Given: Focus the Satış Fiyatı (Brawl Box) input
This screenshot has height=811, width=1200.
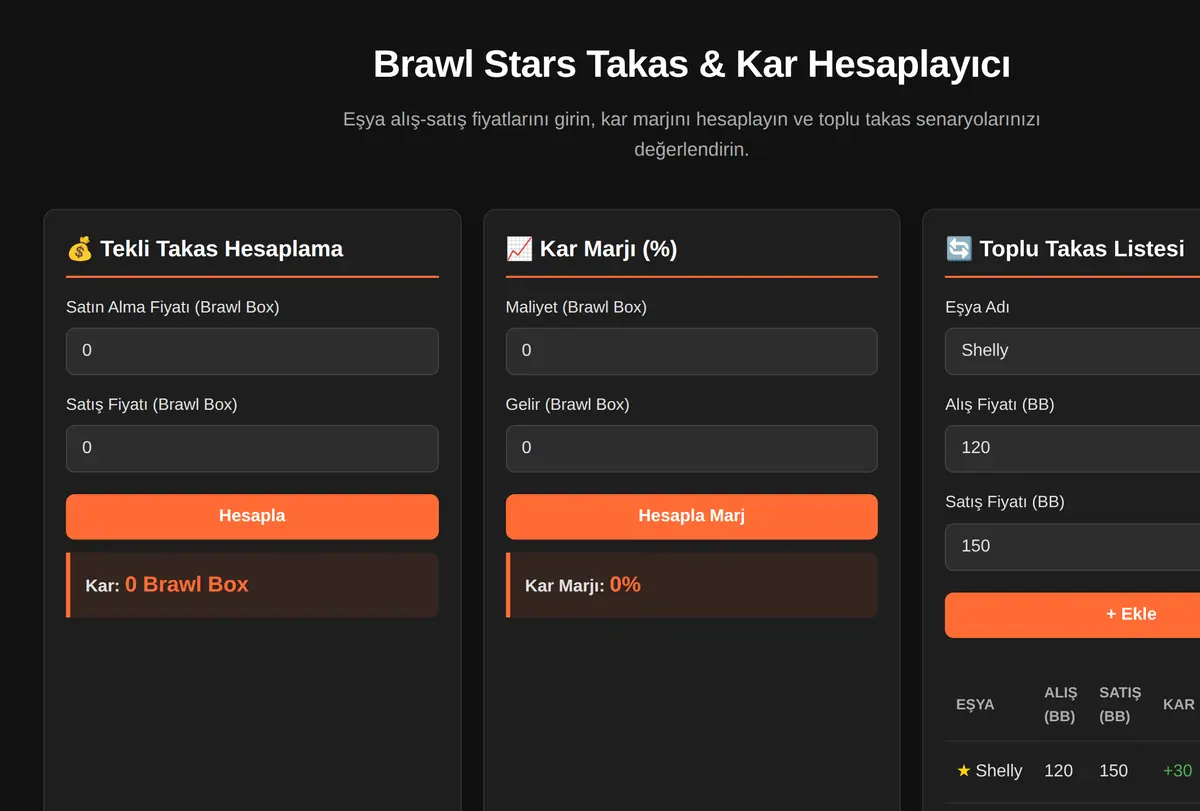Looking at the screenshot, I should coord(252,448).
